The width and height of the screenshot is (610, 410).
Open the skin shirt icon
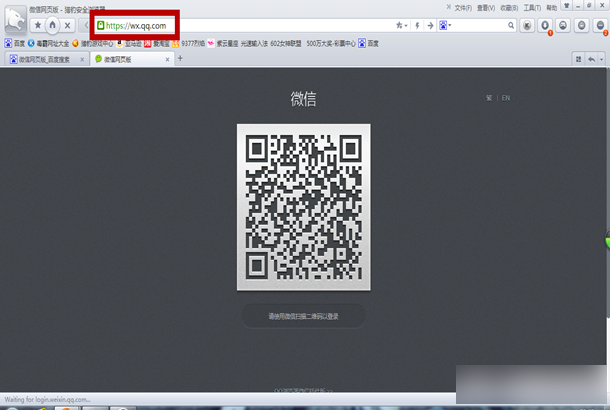566,6
